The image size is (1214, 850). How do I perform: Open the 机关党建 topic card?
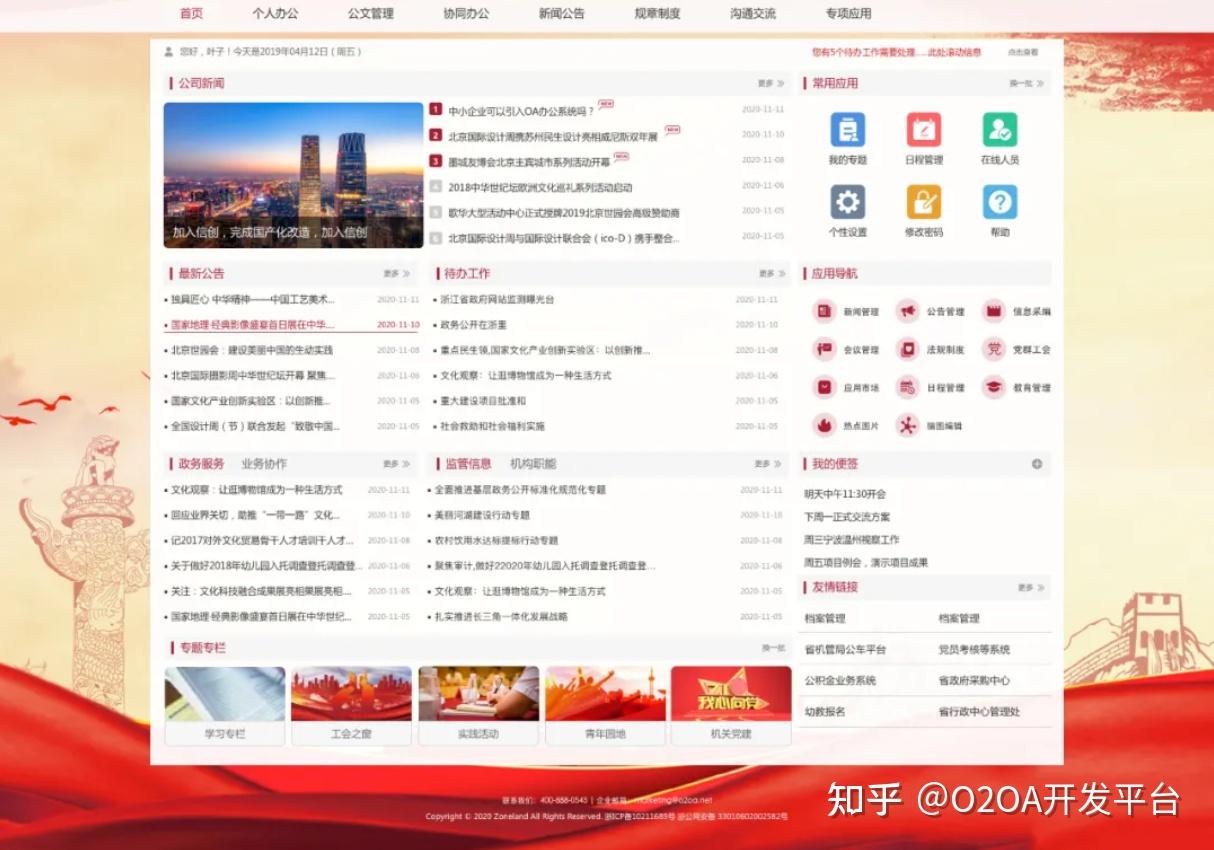(731, 706)
